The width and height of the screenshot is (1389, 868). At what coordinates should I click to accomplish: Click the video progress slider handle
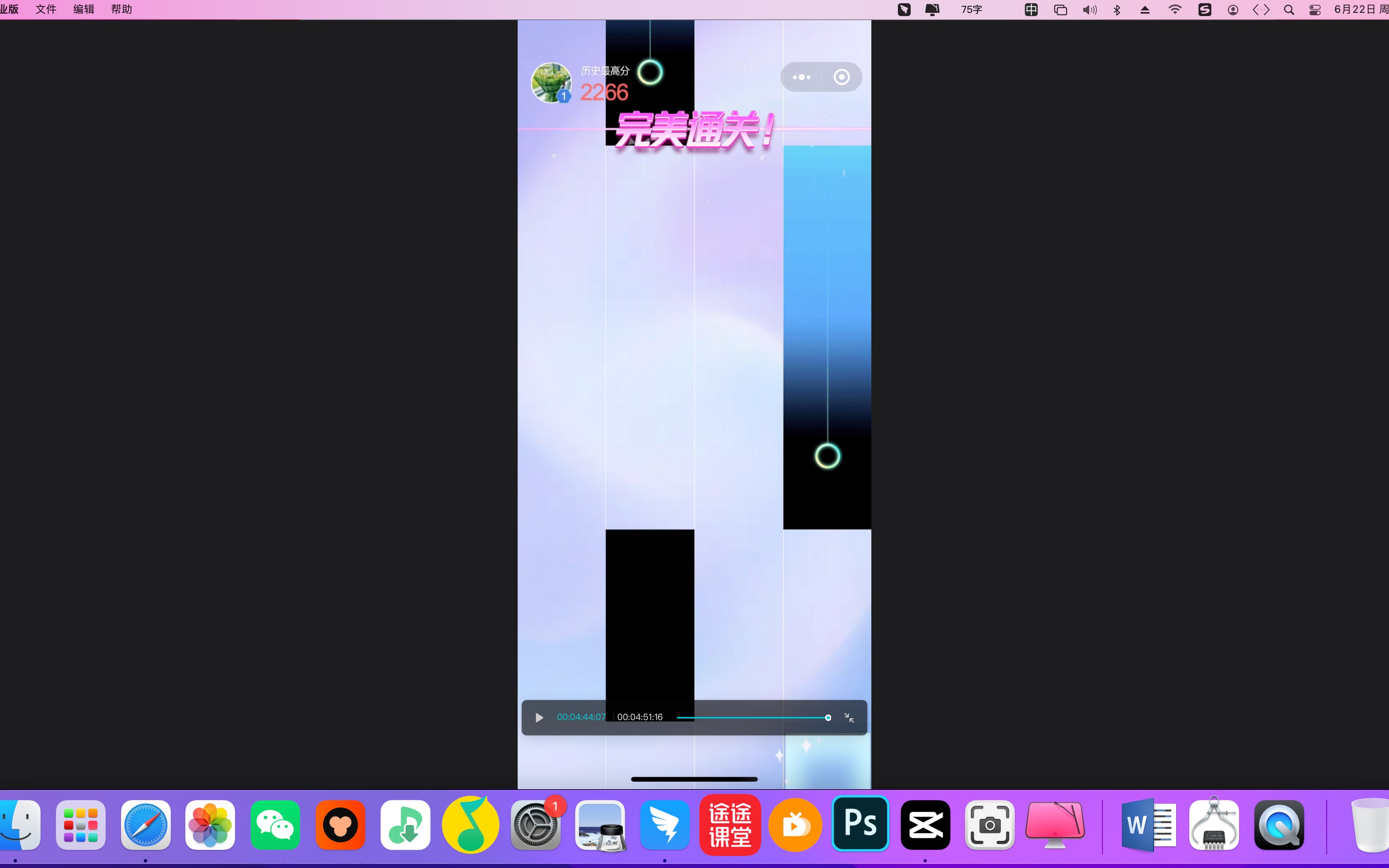(x=828, y=718)
